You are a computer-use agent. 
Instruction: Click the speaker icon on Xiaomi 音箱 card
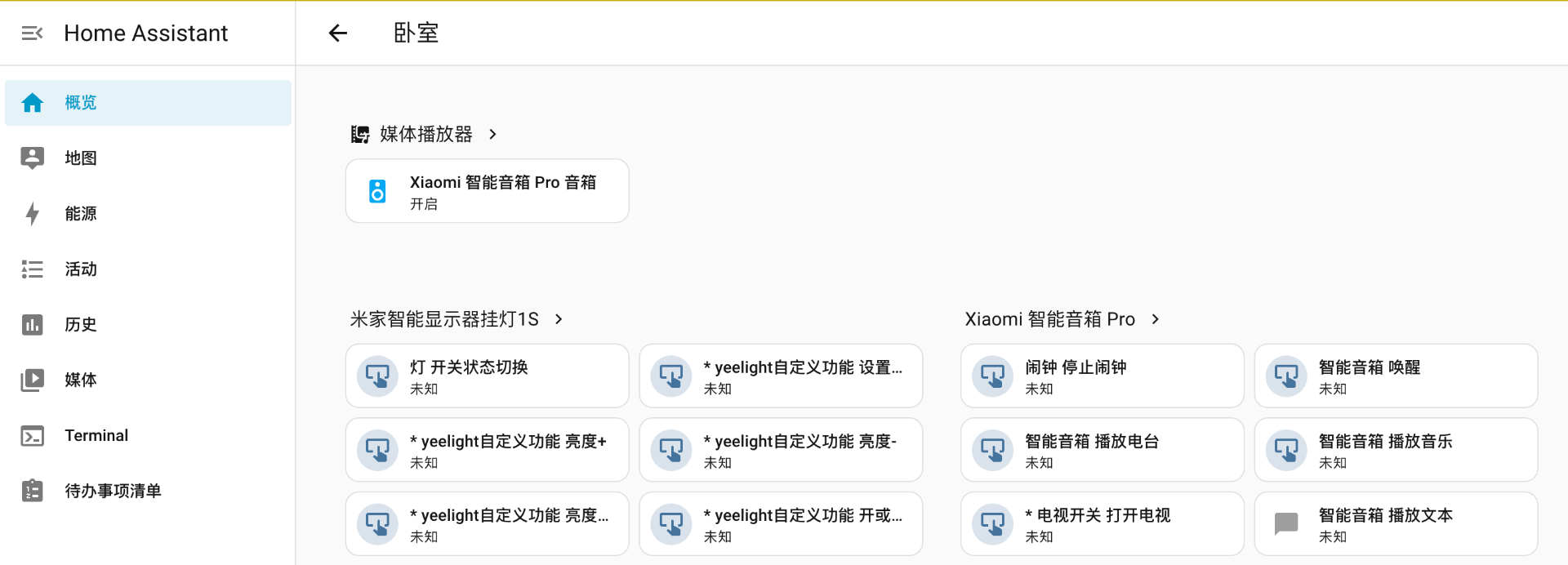(377, 191)
